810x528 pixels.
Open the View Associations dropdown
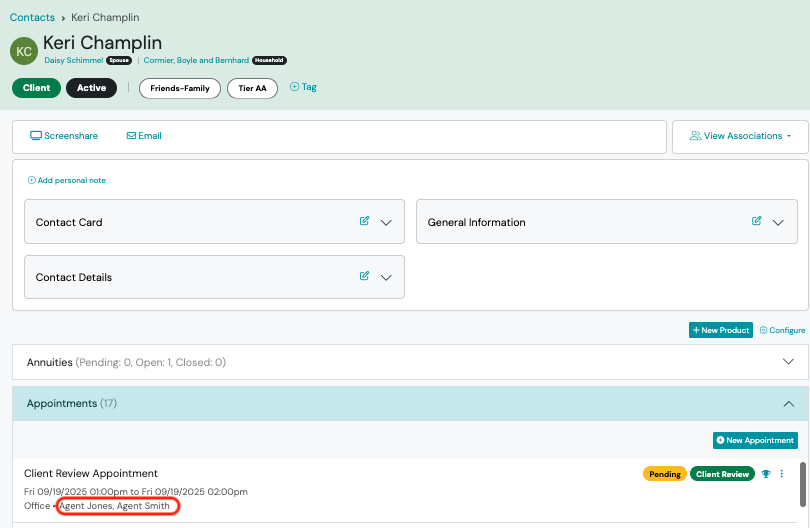(740, 136)
